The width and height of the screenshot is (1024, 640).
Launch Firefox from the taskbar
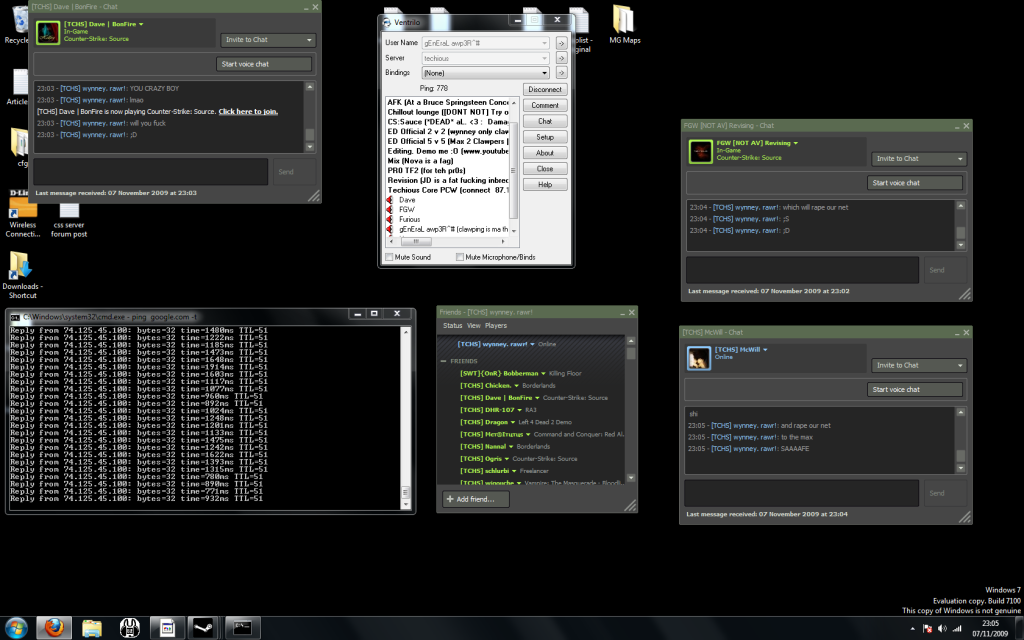point(54,628)
